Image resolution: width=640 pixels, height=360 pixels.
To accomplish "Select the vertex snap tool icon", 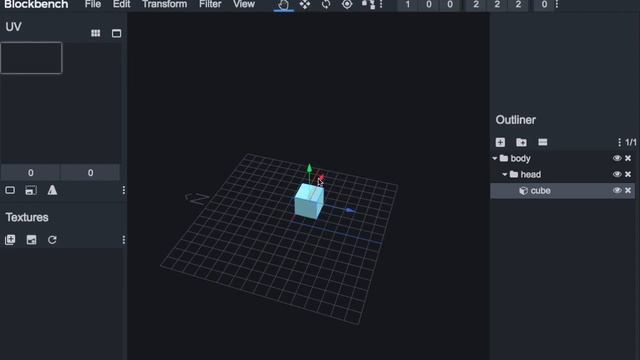I will coord(368,4).
